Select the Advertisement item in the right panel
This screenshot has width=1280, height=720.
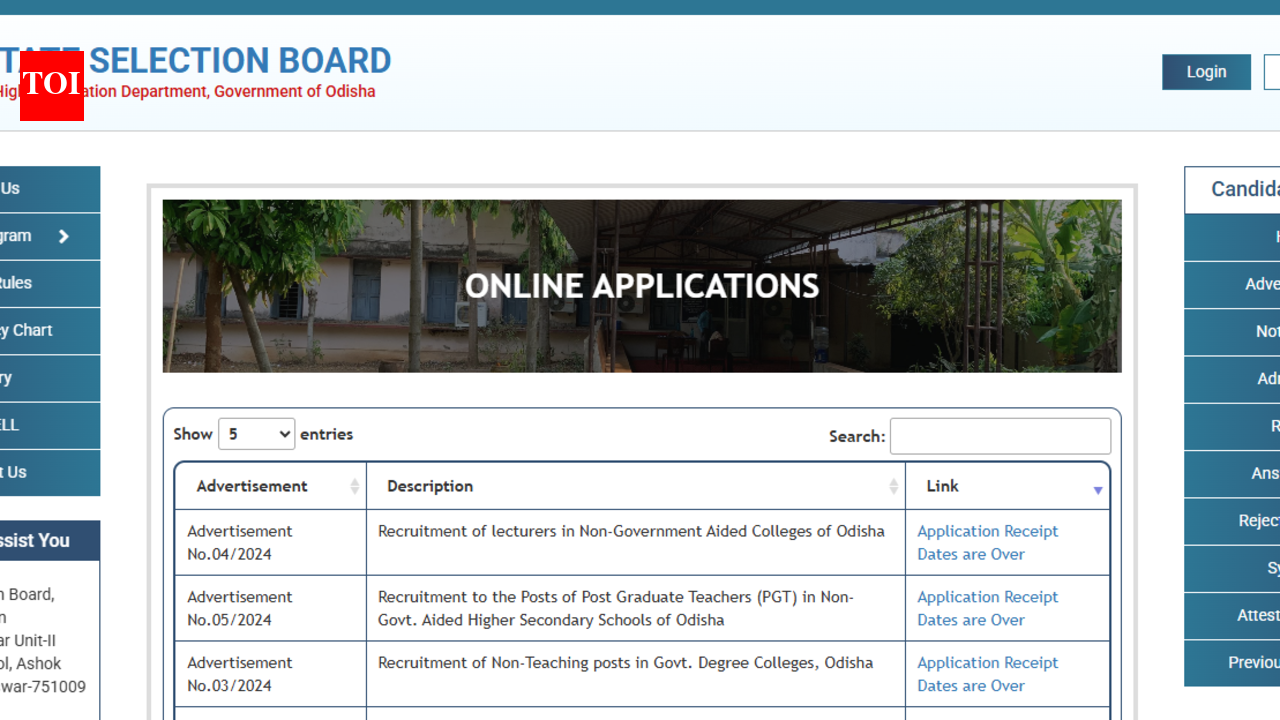[1250, 284]
